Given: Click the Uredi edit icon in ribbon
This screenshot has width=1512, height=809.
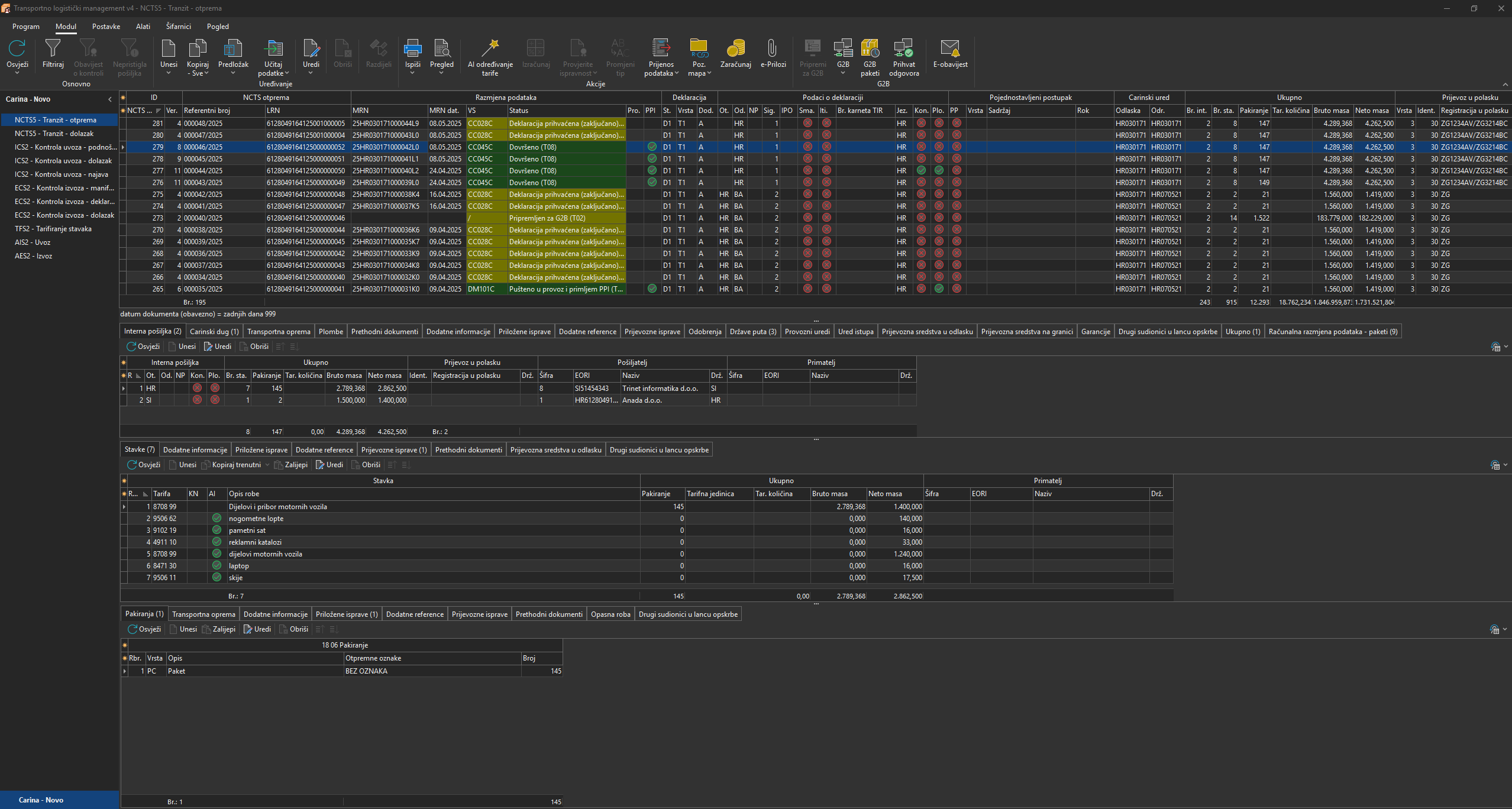Looking at the screenshot, I should point(311,48).
